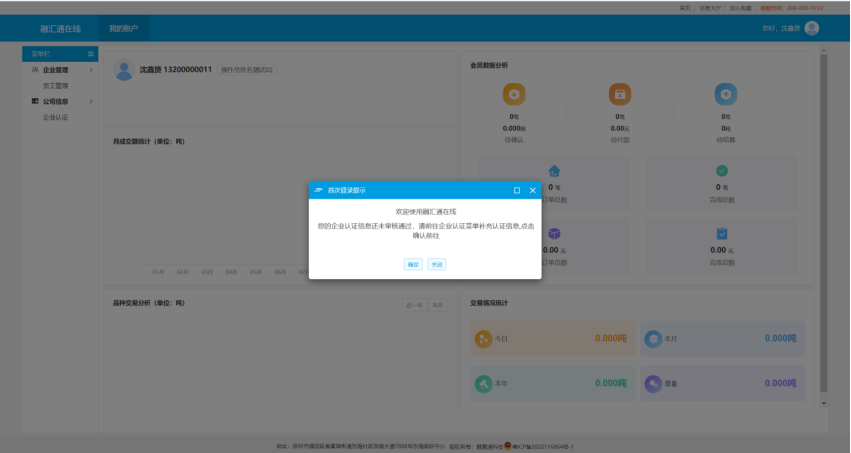Click the 今日 orange stat icon
The image size is (851, 453).
[x=483, y=339]
